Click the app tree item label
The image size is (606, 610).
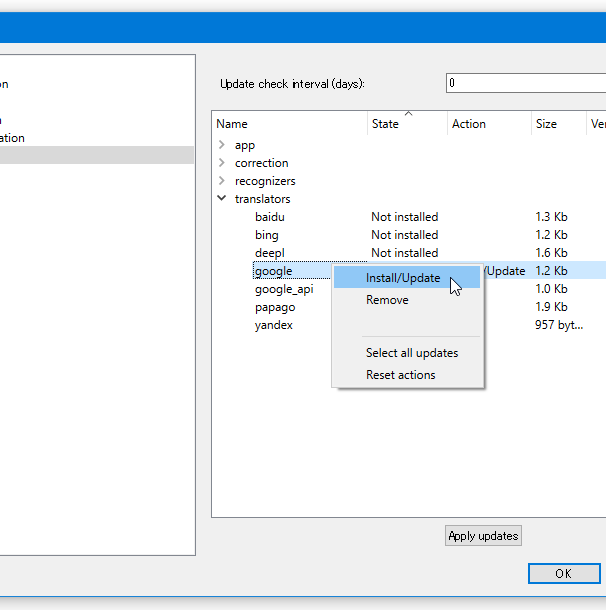245,145
